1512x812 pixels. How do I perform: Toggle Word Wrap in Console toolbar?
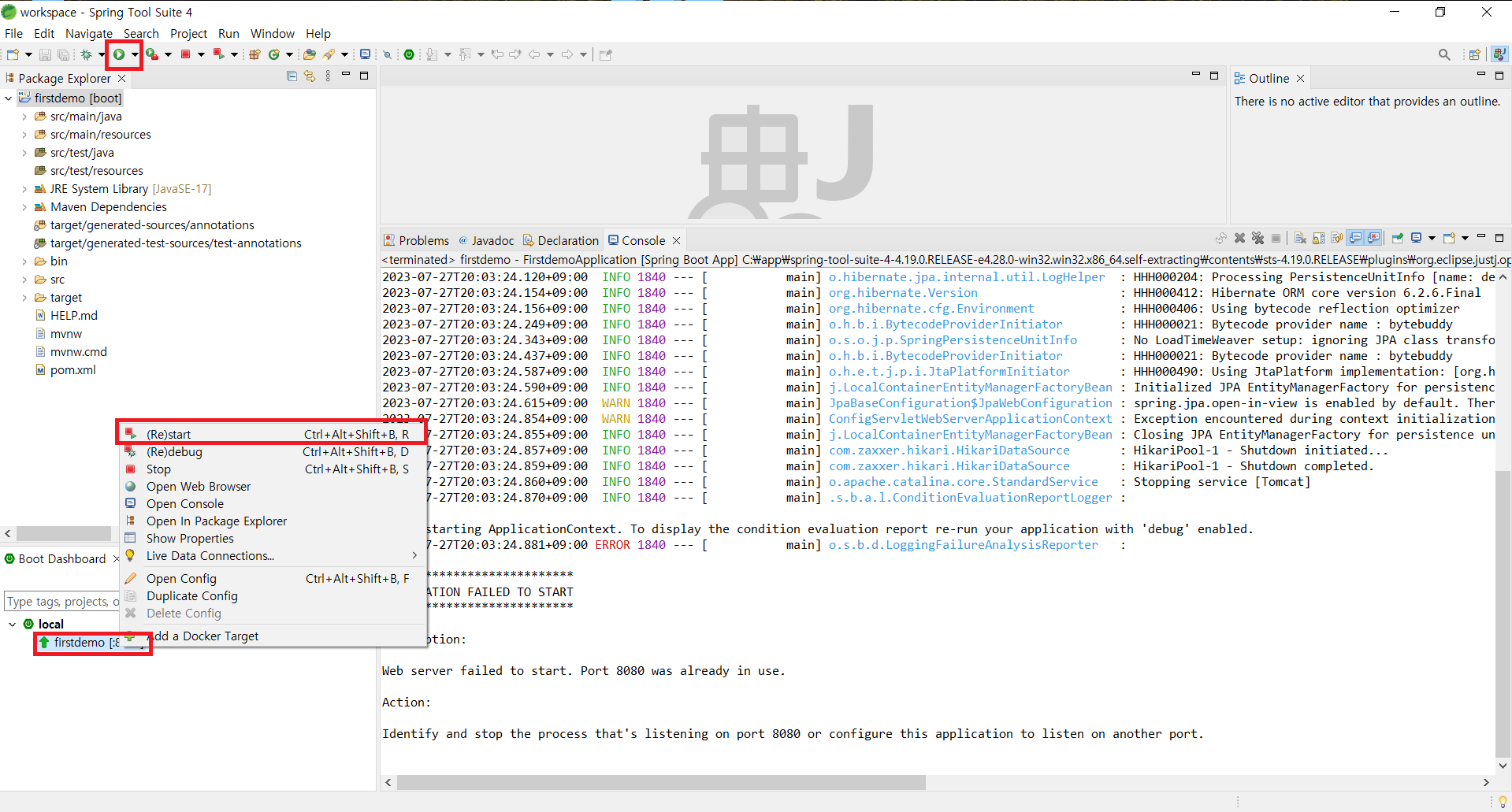(x=1336, y=238)
